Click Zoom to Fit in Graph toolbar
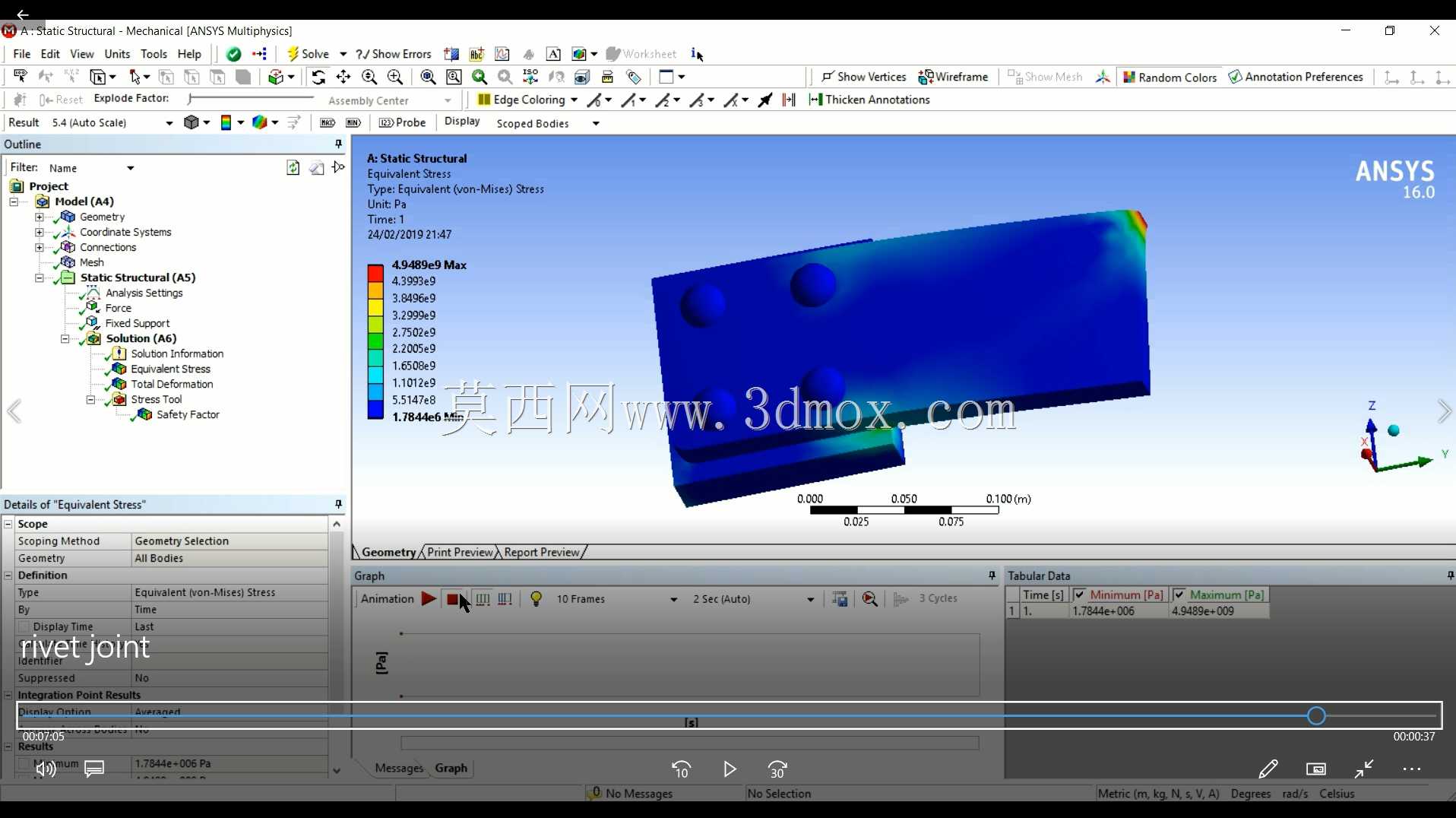Image resolution: width=1456 pixels, height=818 pixels. 870,599
